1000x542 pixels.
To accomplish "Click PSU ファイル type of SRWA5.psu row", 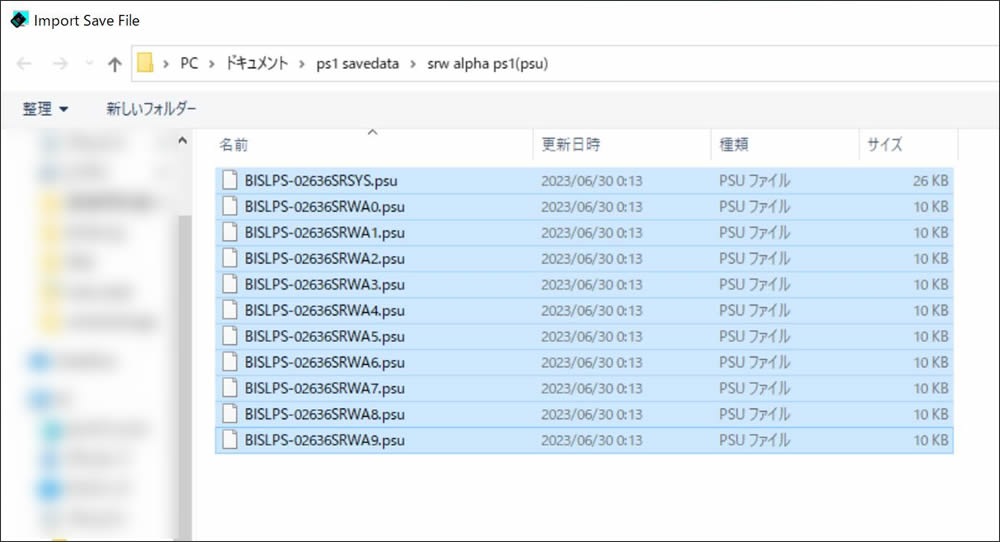I will (x=754, y=337).
